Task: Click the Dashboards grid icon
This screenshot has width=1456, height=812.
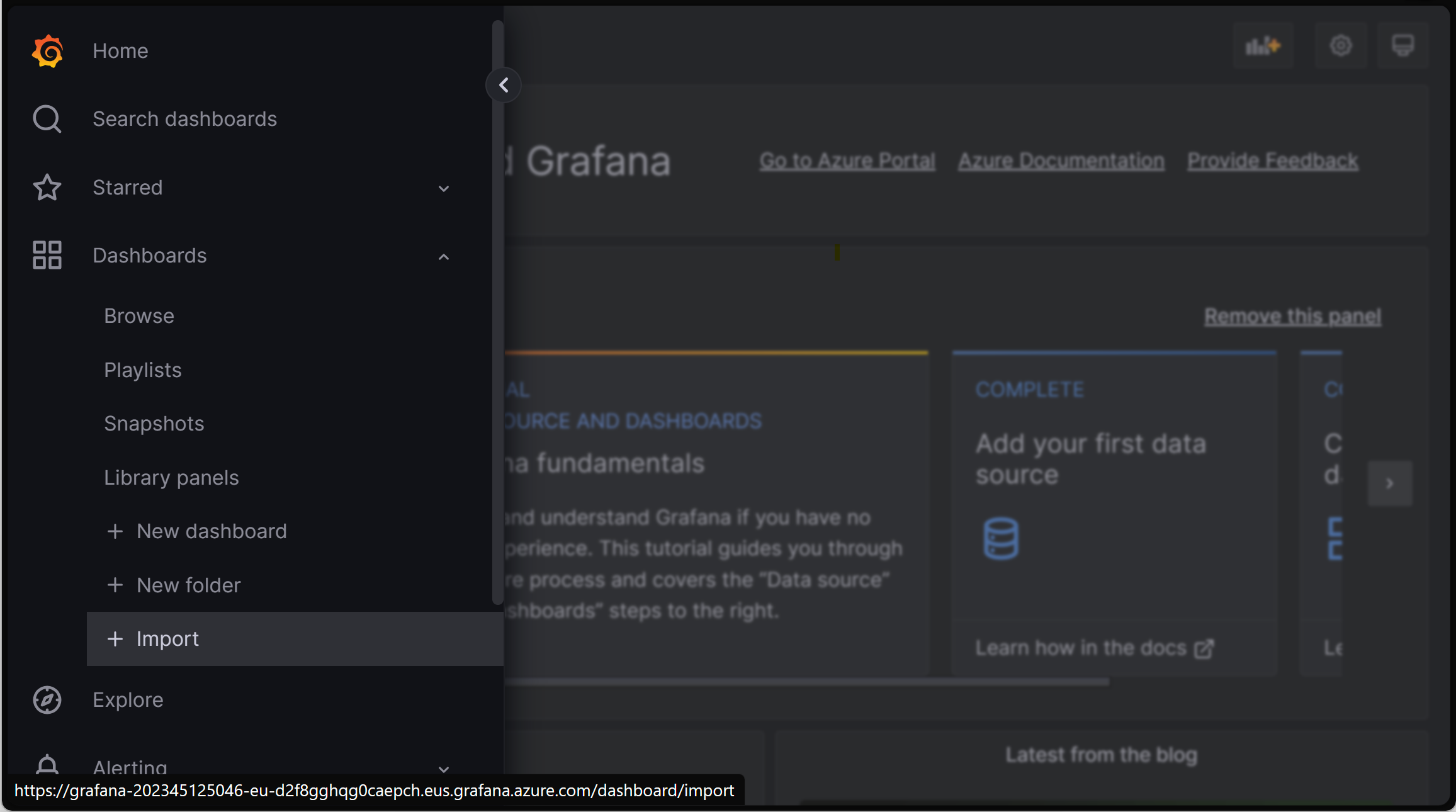Action: pyautogui.click(x=46, y=255)
